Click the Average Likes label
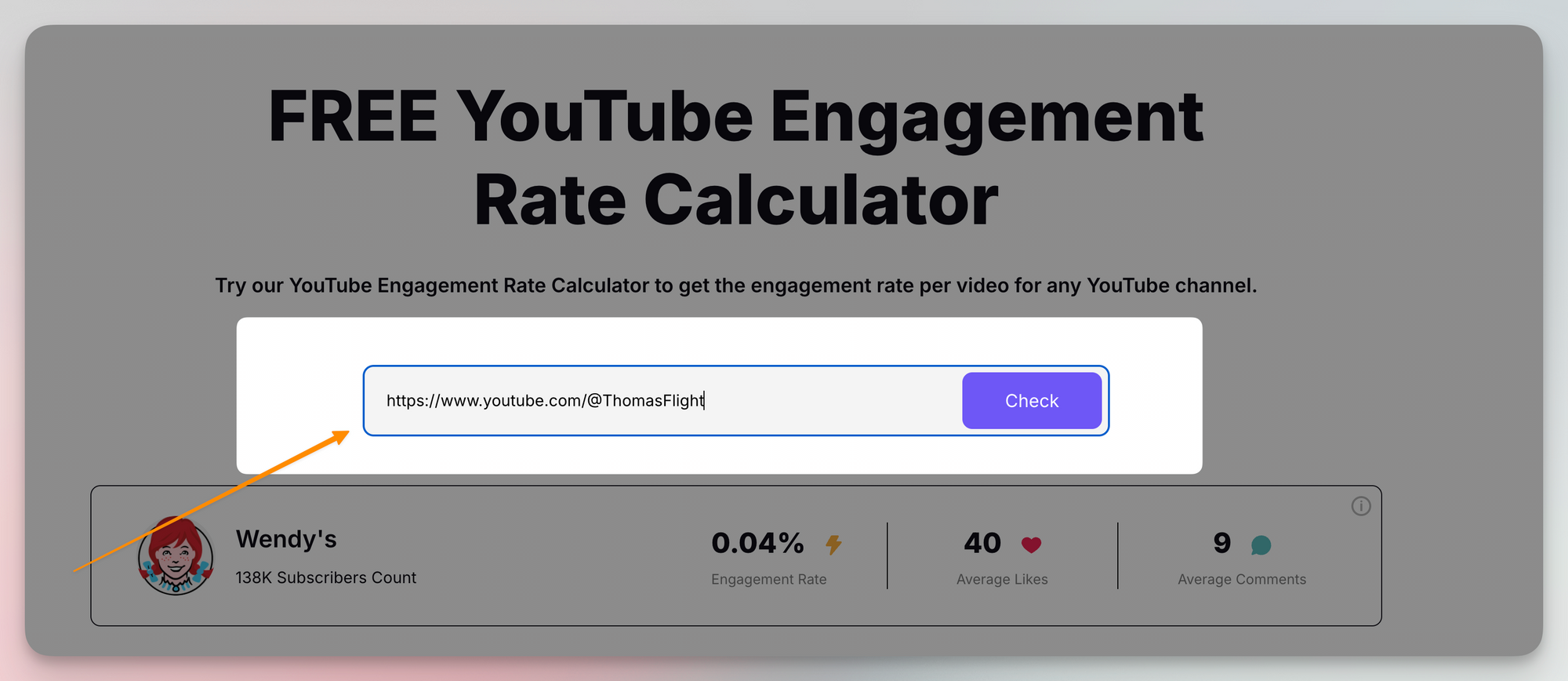1568x681 pixels. [1002, 579]
